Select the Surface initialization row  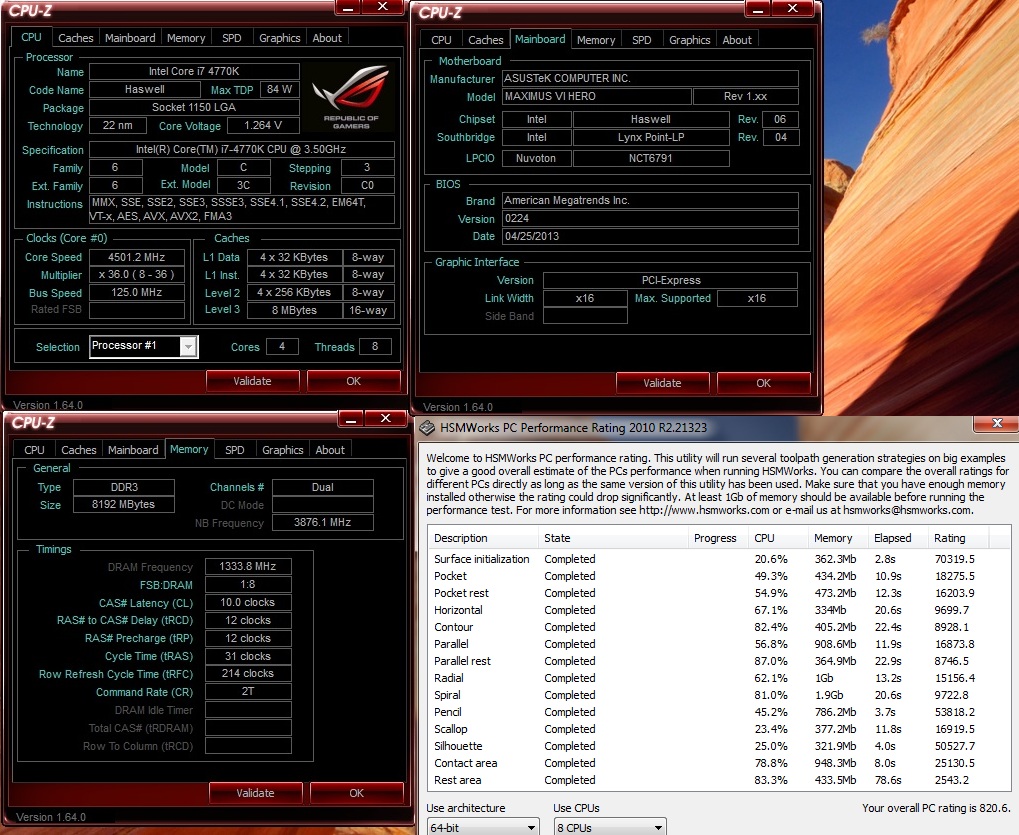click(718, 559)
